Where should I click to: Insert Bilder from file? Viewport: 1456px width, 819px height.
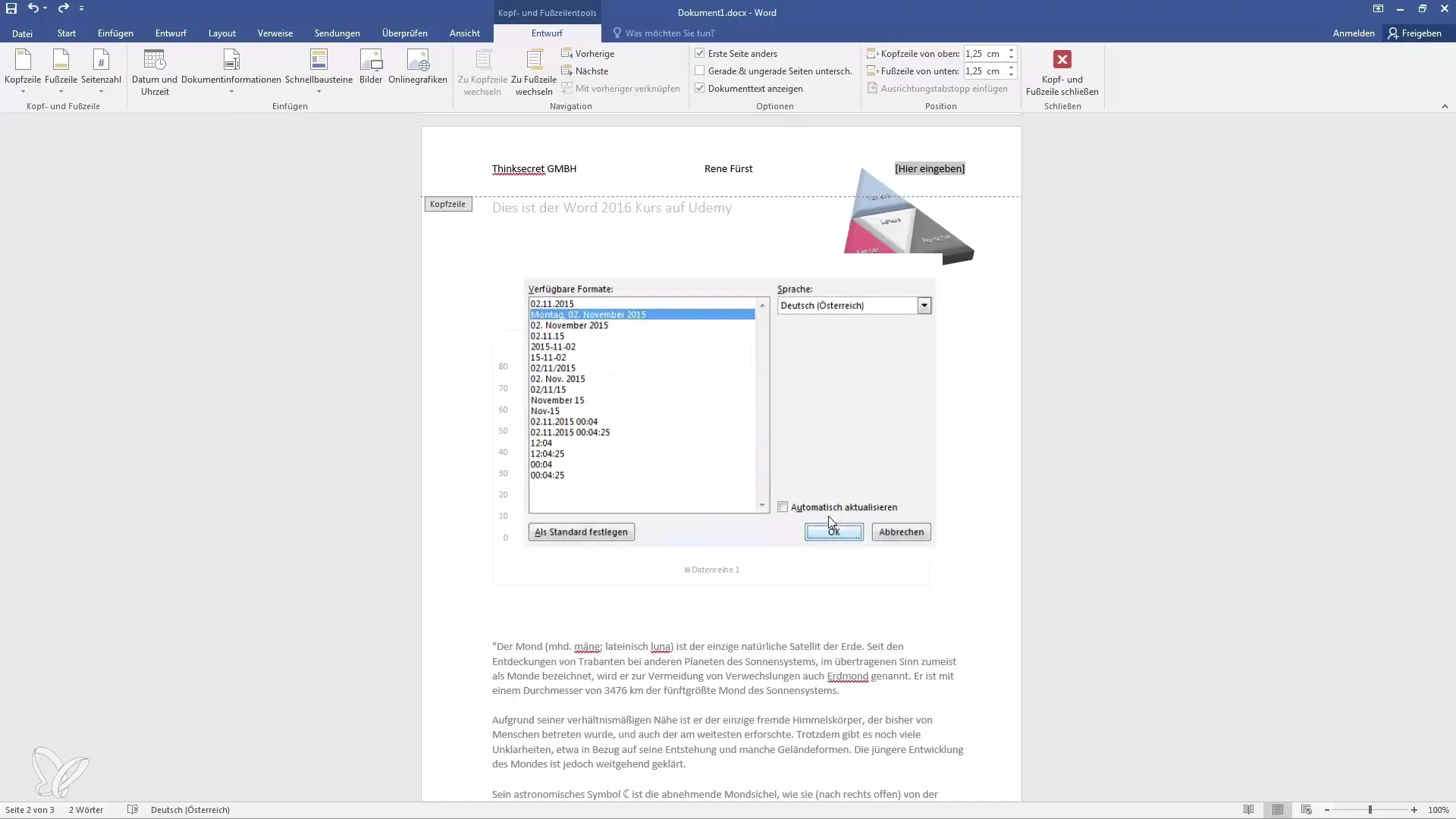pos(371,67)
